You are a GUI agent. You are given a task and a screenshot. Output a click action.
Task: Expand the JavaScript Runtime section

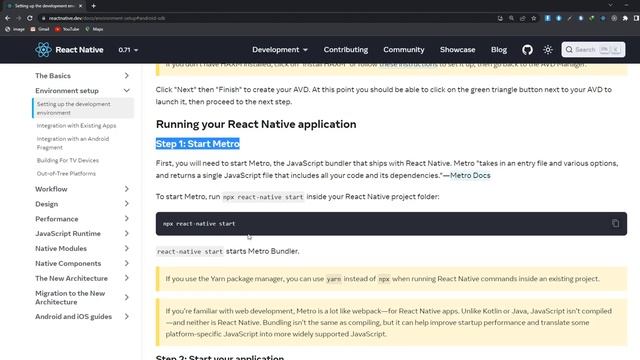[x=82, y=233]
